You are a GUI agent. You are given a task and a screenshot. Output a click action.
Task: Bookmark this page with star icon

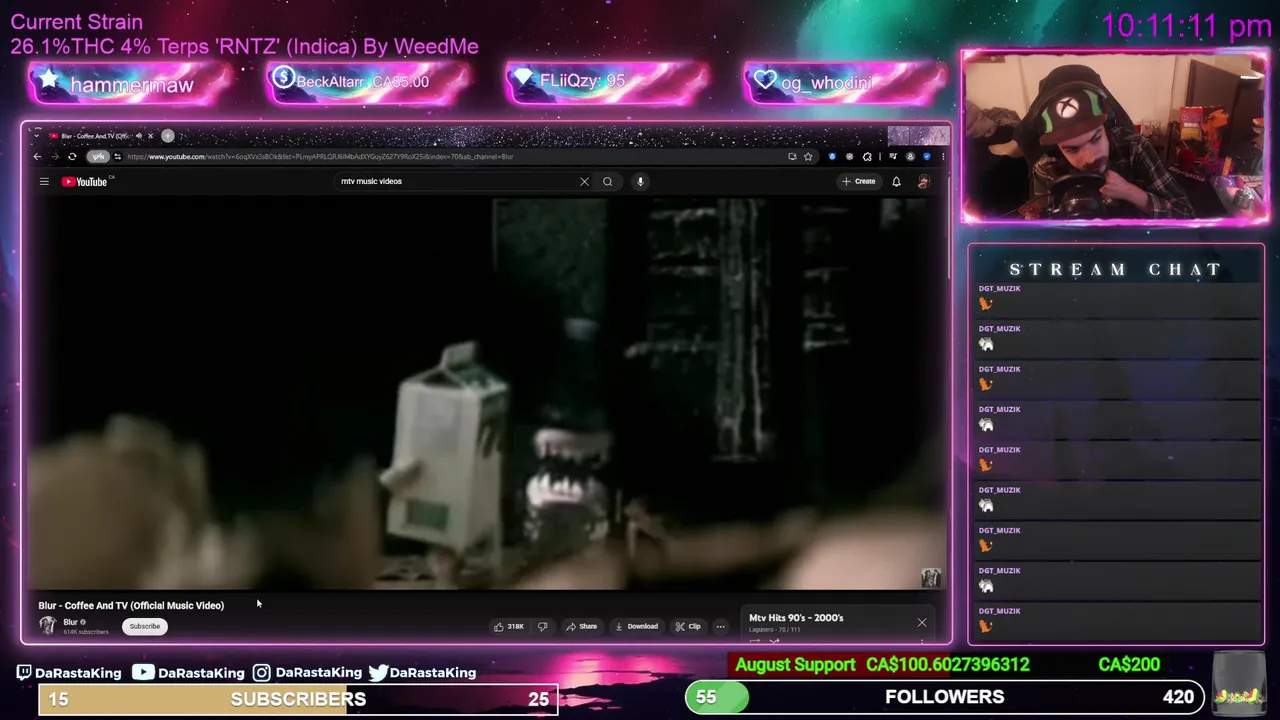point(808,156)
